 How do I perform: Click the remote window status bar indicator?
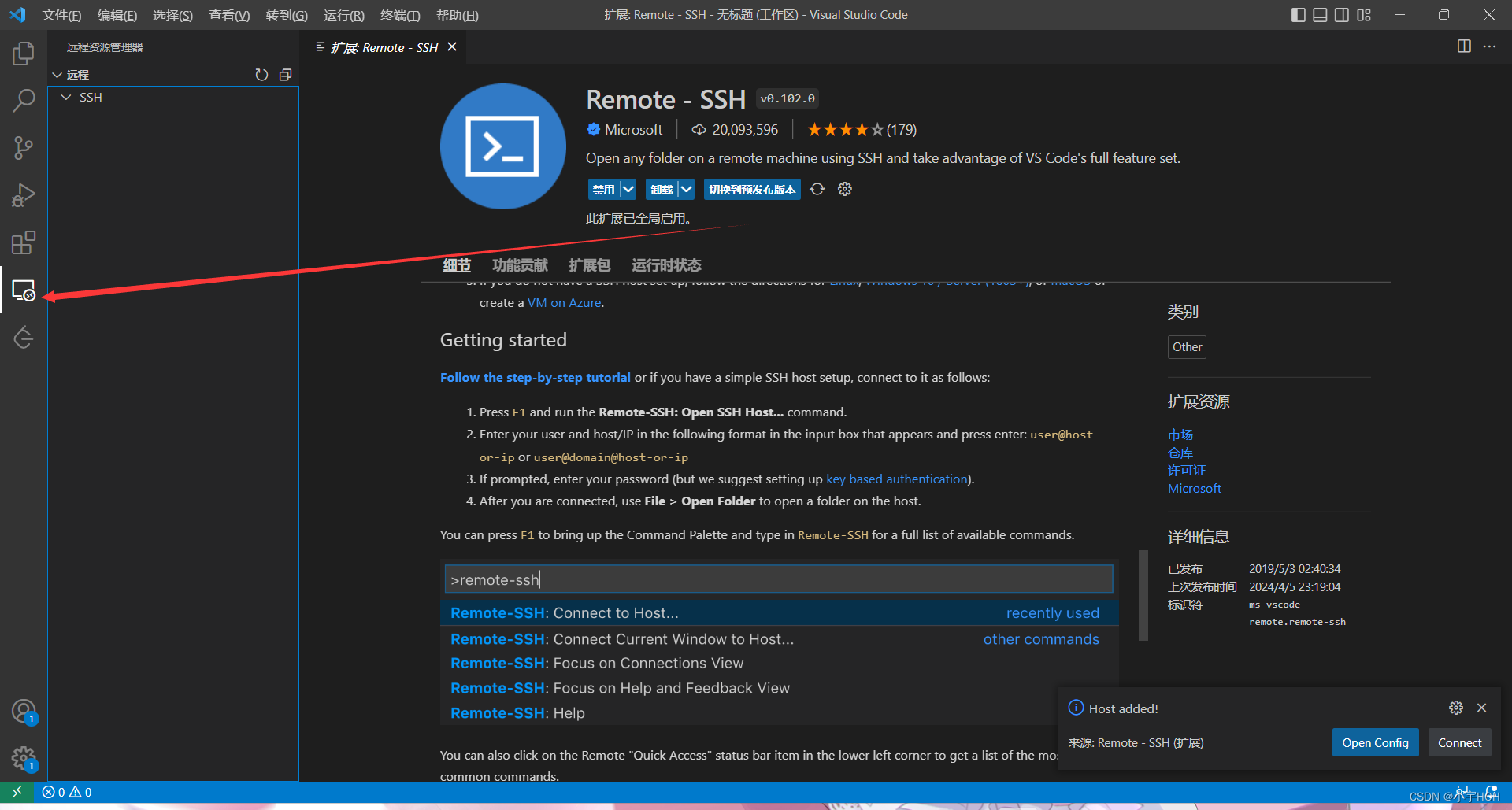[17, 791]
